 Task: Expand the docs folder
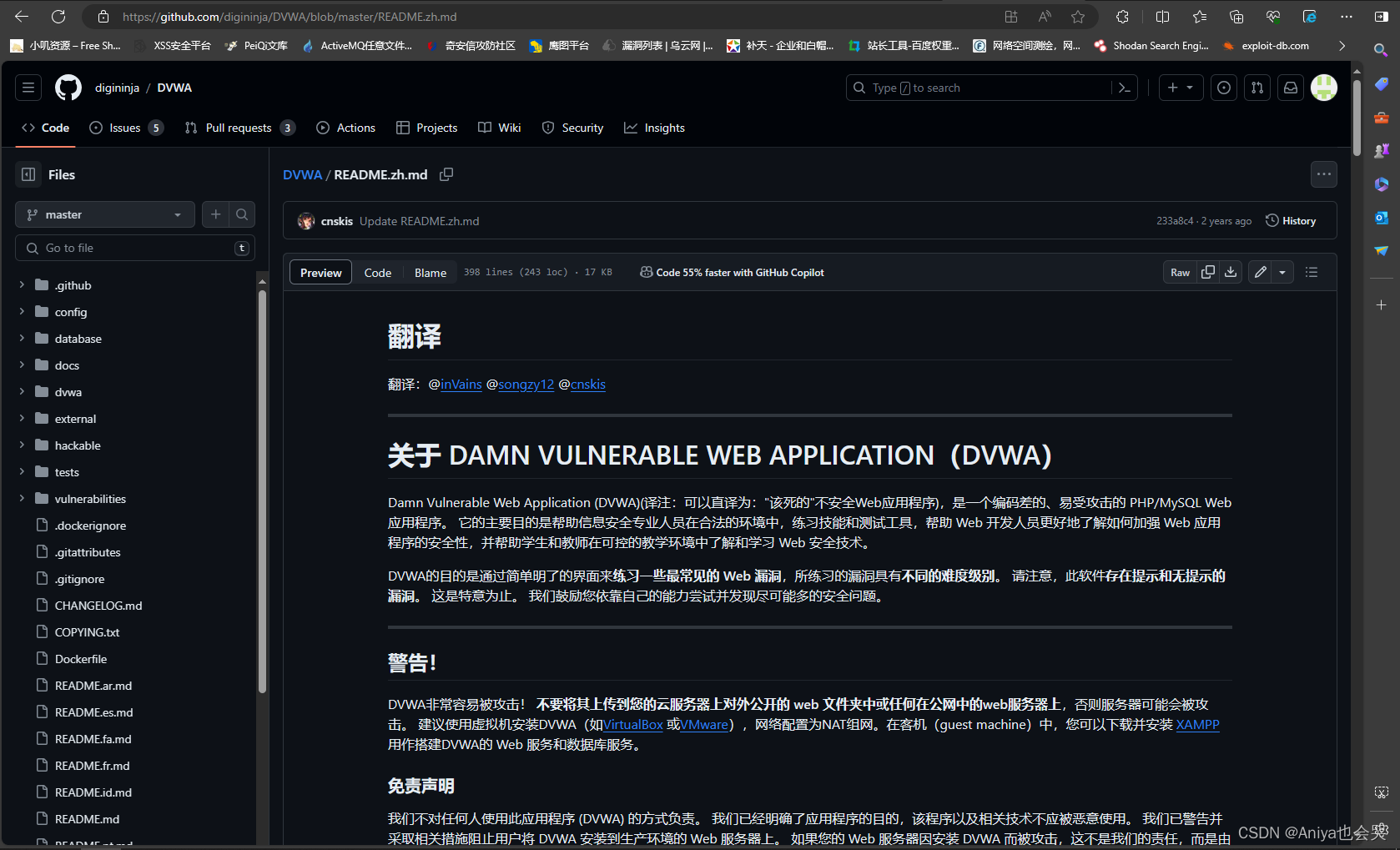coord(22,365)
